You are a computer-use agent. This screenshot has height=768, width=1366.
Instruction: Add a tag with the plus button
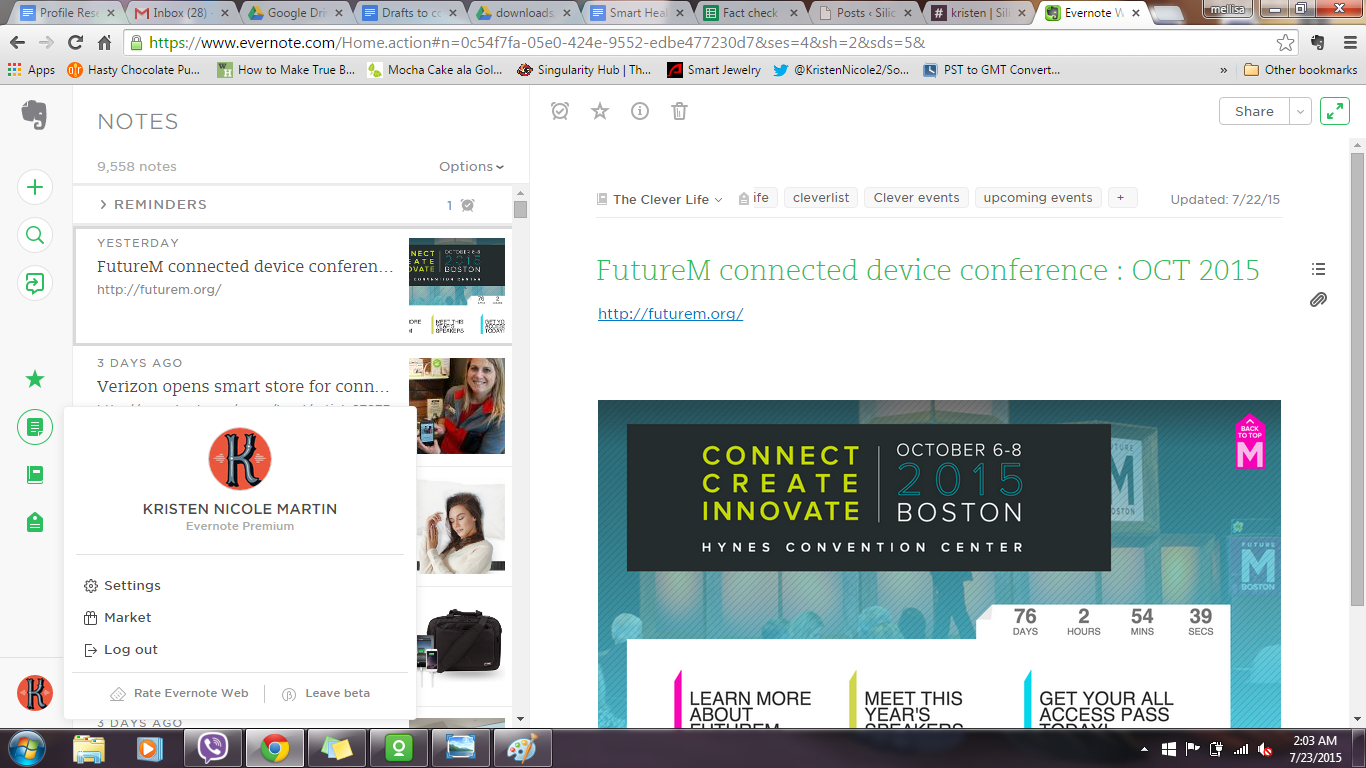(1121, 198)
